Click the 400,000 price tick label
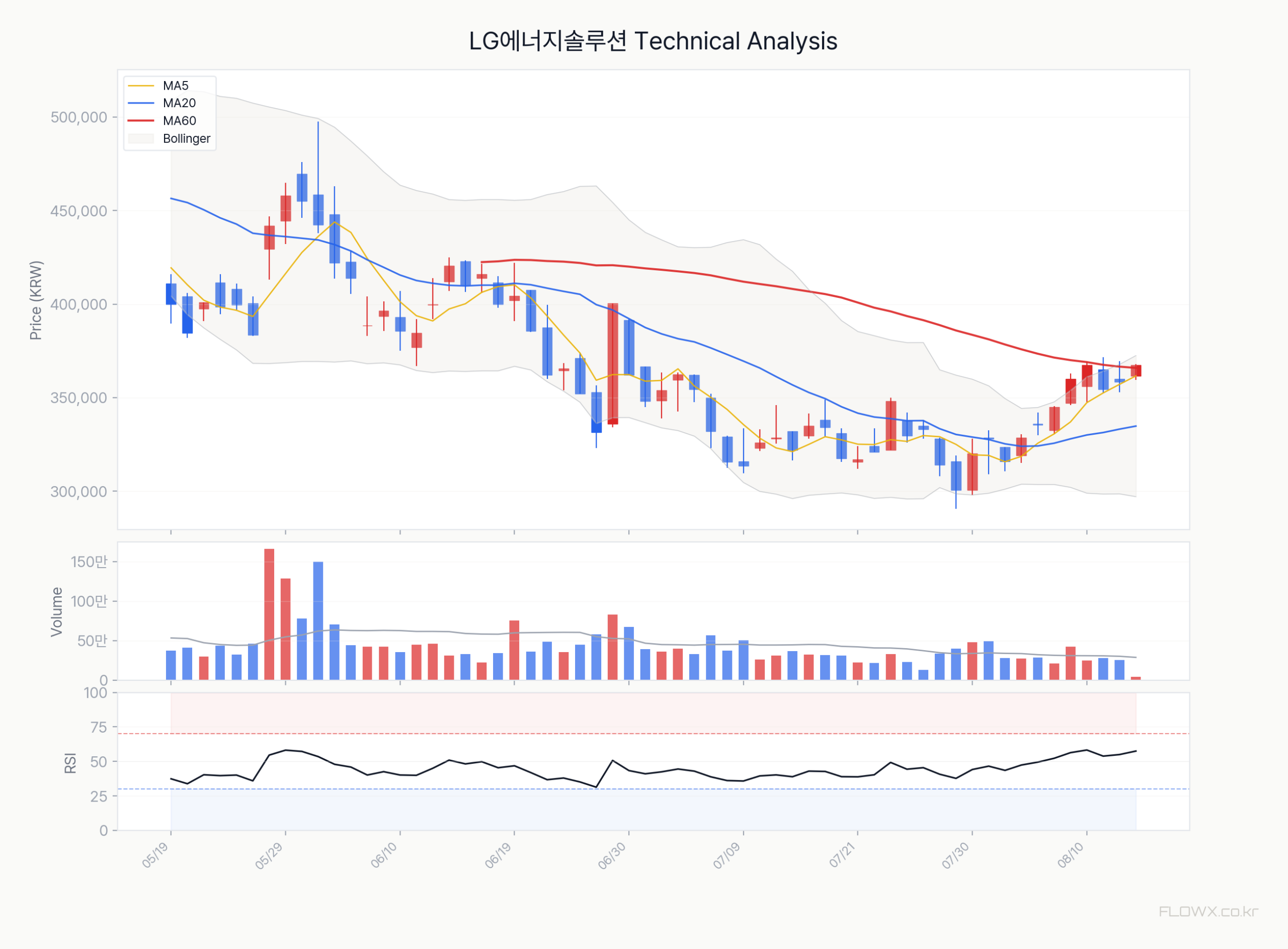Screen dimensions: 1288x949 79,304
